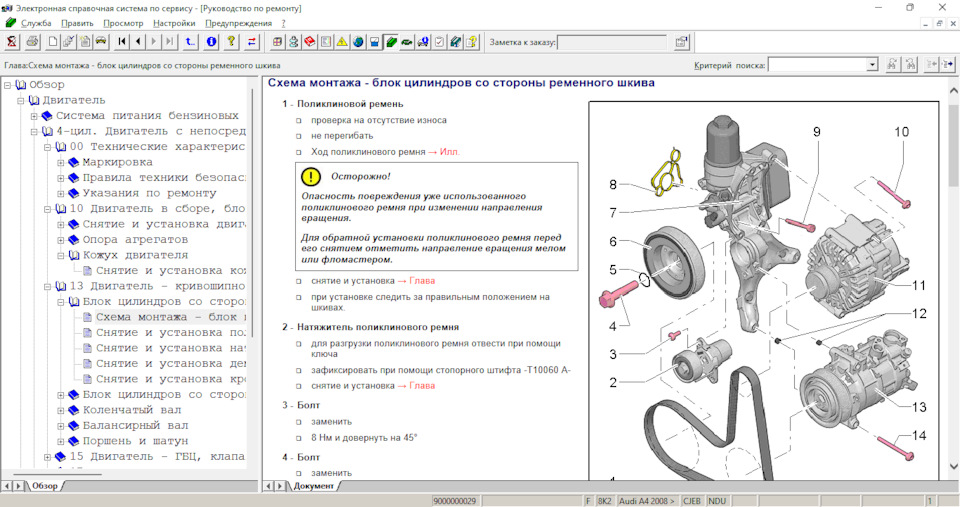Click '8K2' in the status bar

(604, 501)
